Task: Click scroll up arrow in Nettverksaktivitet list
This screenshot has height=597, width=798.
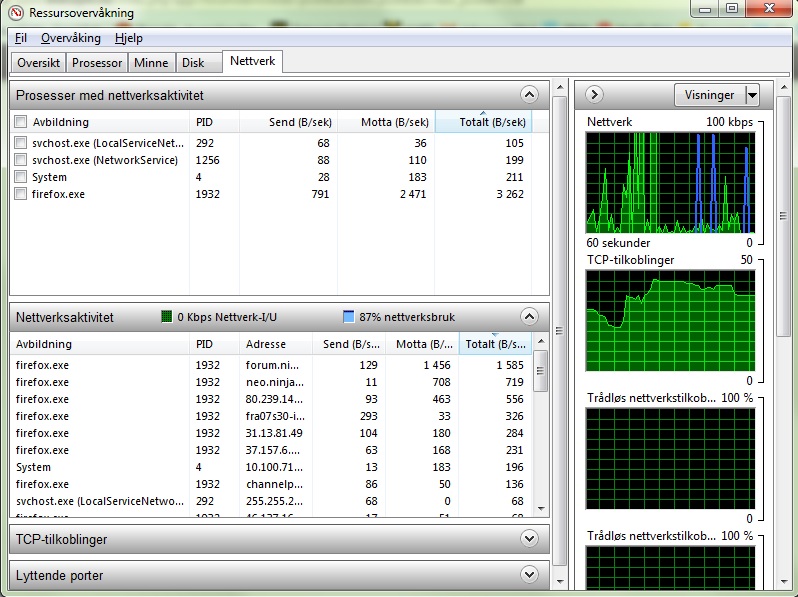Action: (542, 341)
